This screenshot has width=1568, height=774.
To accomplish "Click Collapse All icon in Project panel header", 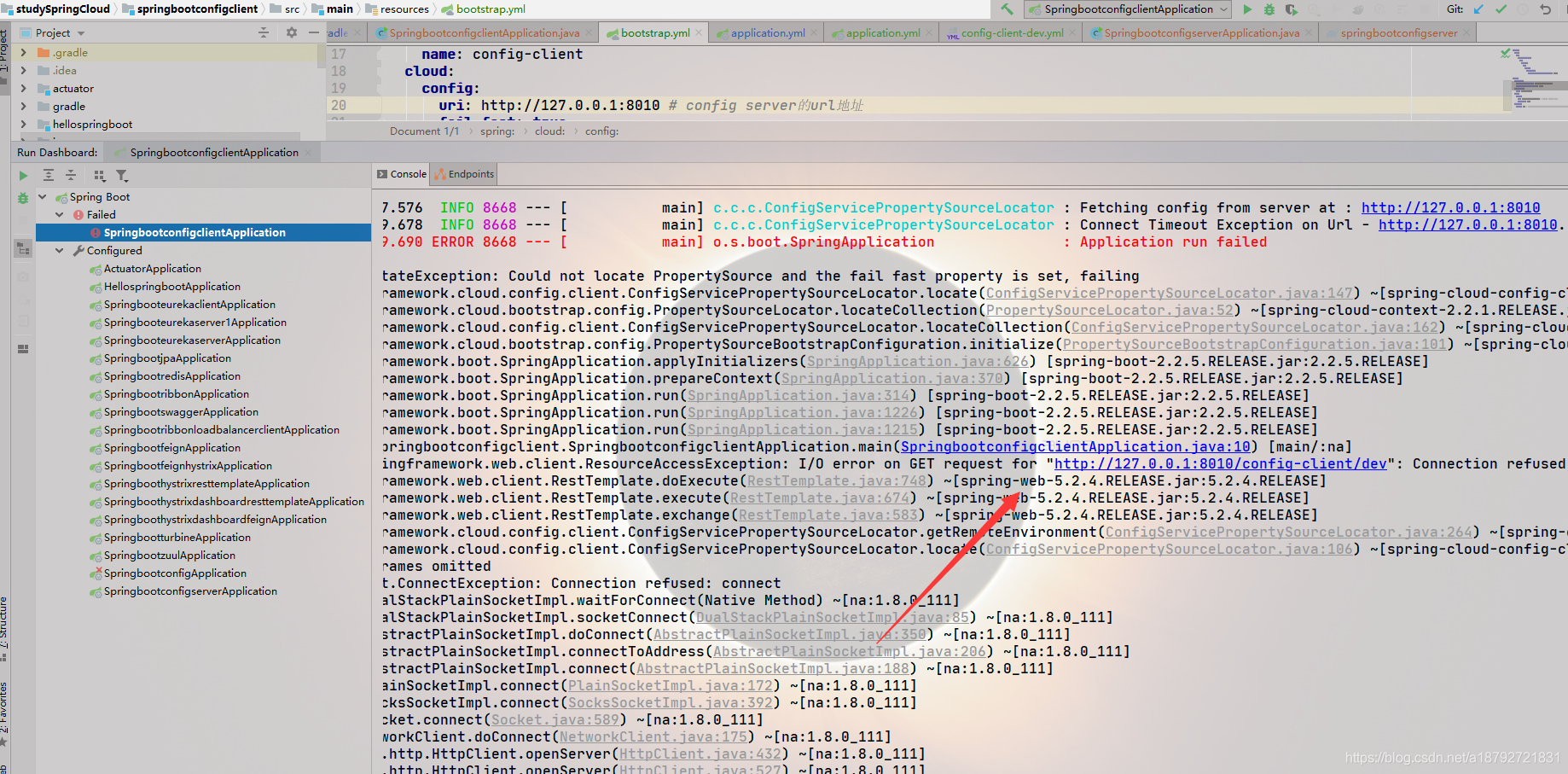I will tap(264, 32).
